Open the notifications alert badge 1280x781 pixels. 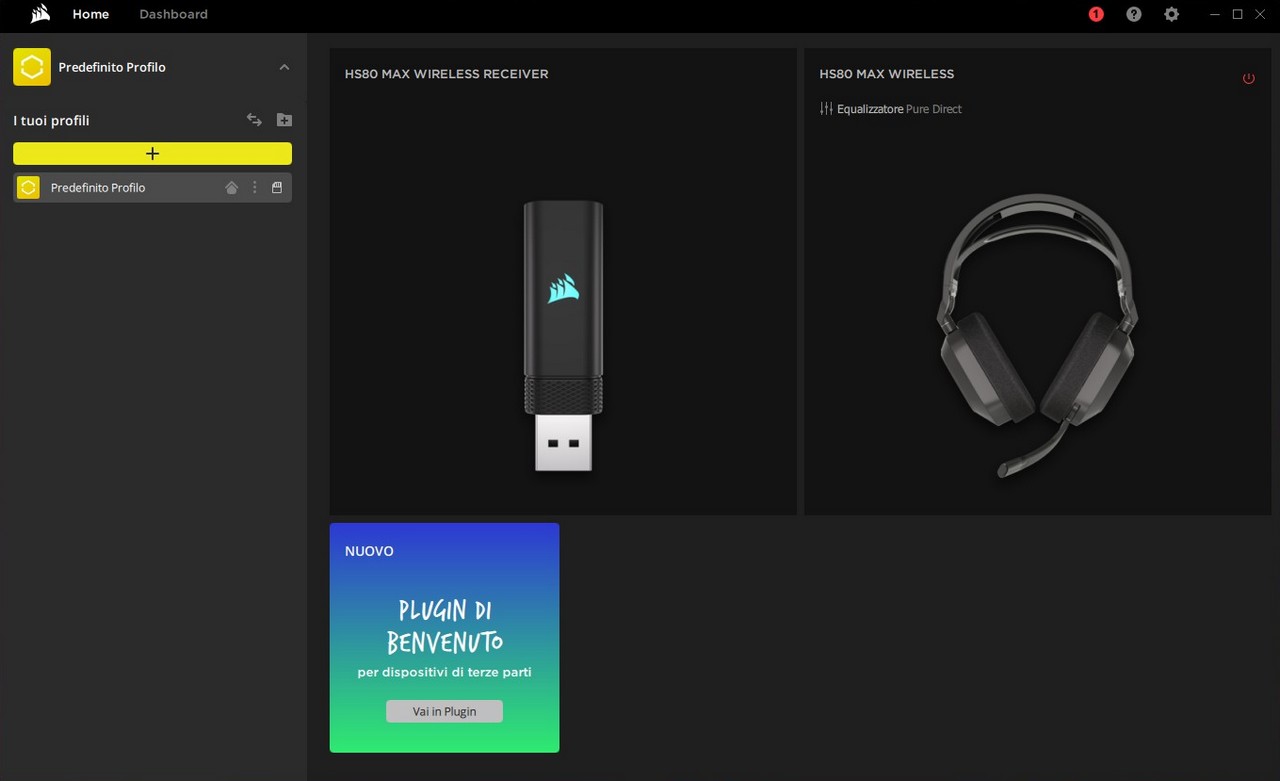(1096, 15)
